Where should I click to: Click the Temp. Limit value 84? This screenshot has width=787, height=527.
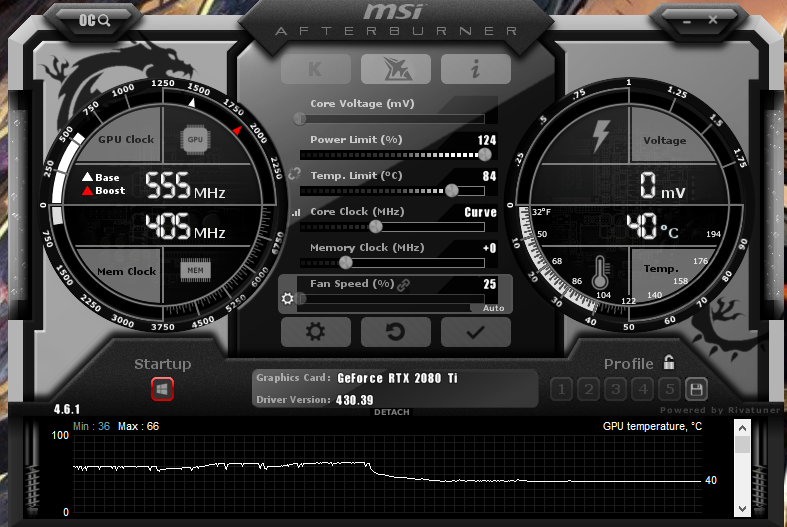[489, 176]
